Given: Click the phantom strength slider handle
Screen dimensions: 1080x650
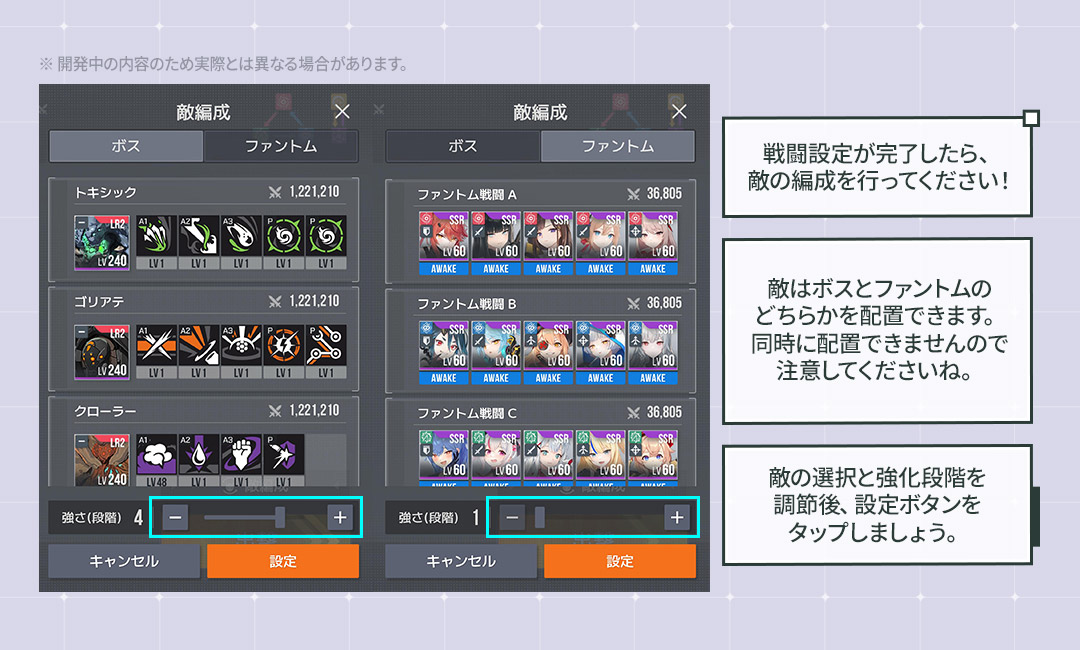Looking at the screenshot, I should click(540, 517).
